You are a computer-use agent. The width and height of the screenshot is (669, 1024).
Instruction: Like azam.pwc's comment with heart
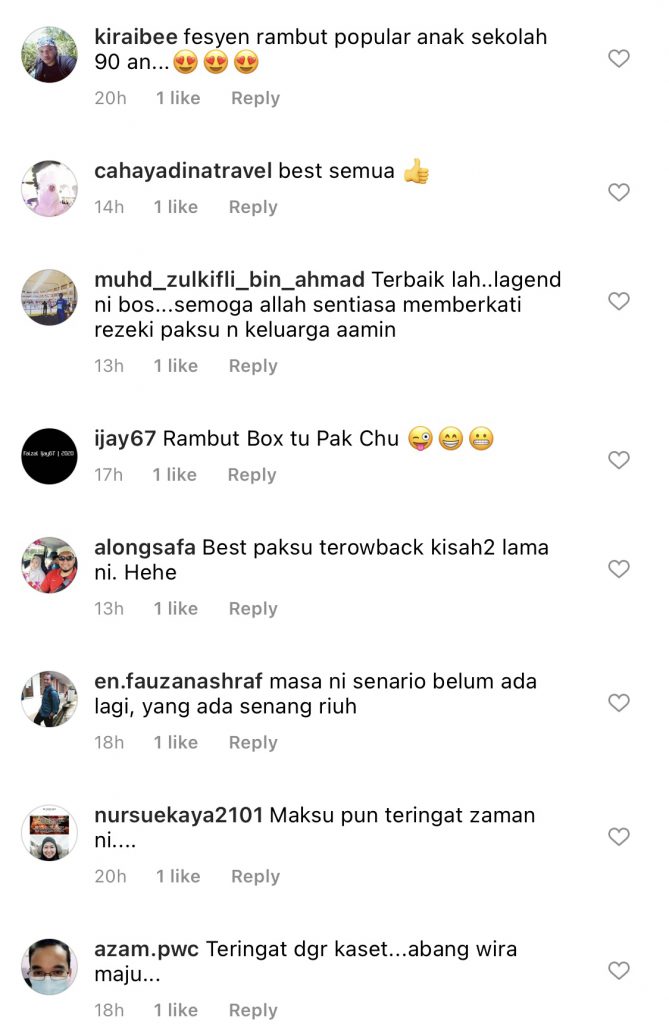pos(619,970)
